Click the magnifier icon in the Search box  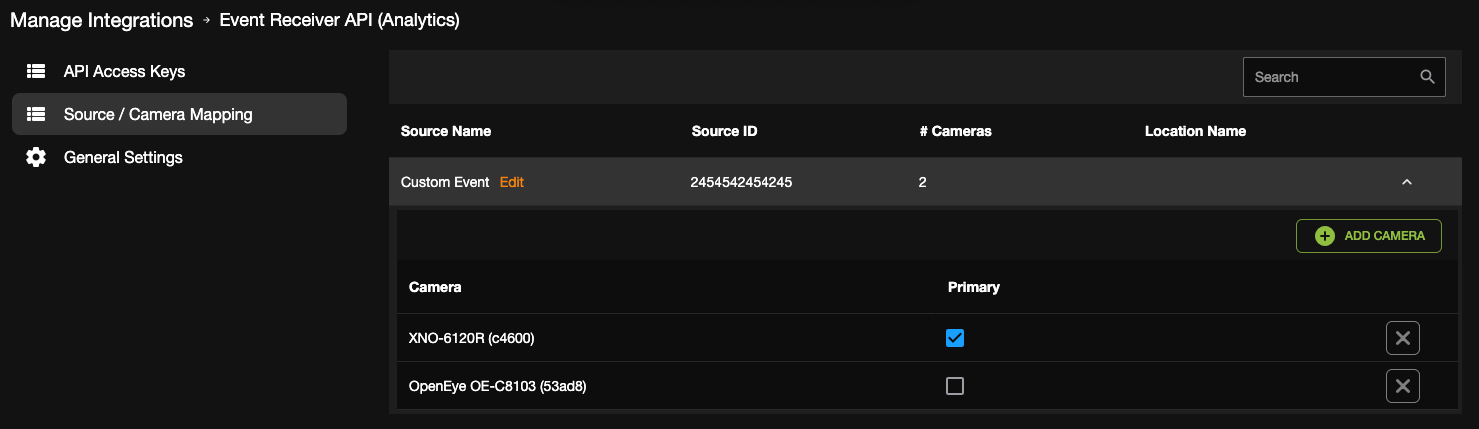tap(1427, 77)
